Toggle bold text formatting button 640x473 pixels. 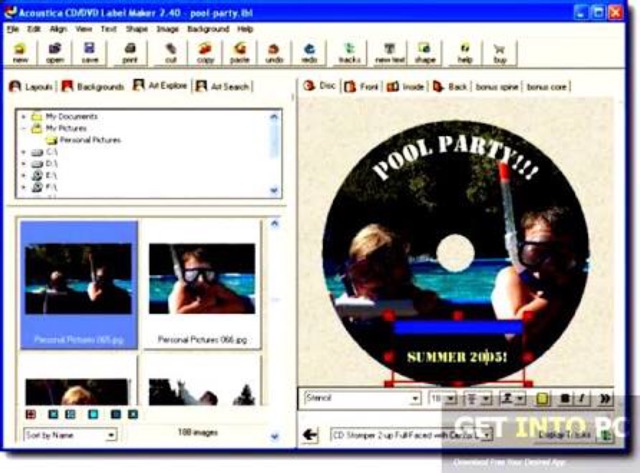pyautogui.click(x=565, y=398)
